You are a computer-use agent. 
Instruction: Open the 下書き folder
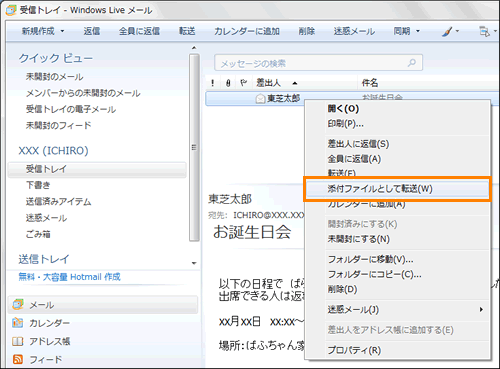[x=38, y=185]
